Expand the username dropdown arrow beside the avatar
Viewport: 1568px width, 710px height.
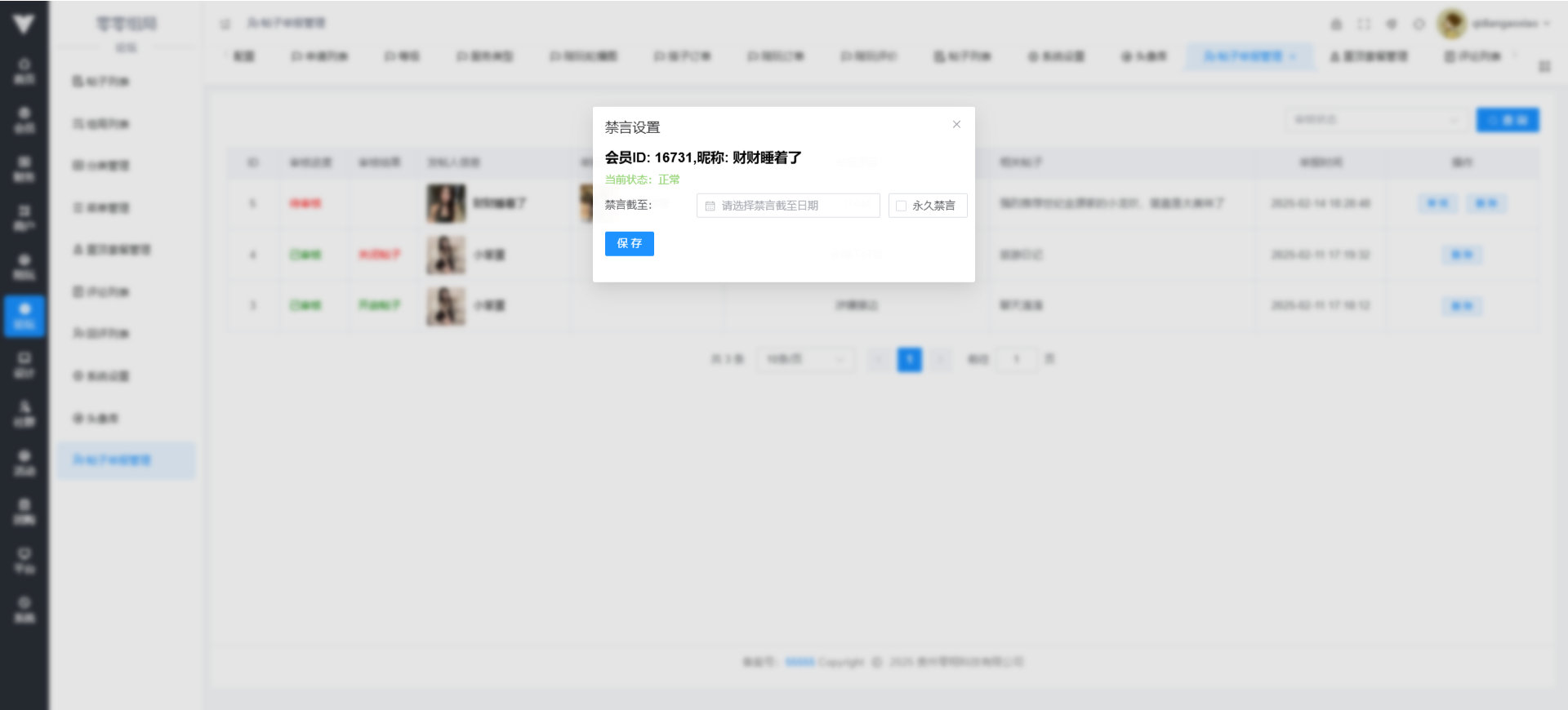click(1547, 24)
